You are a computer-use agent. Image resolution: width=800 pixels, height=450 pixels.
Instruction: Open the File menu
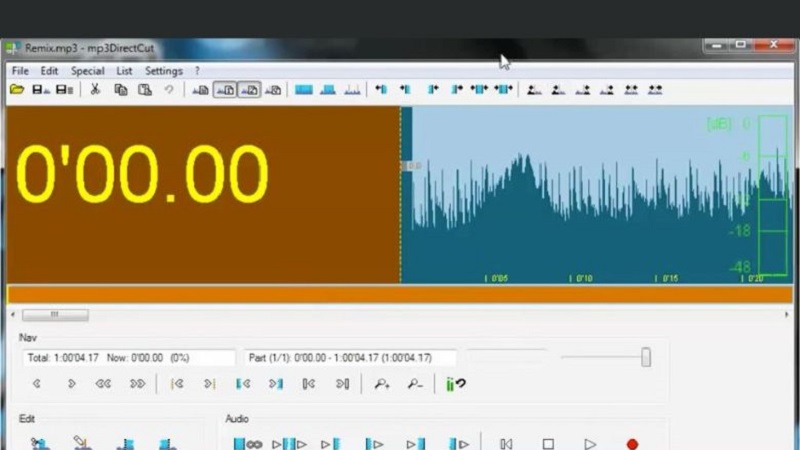tap(20, 71)
